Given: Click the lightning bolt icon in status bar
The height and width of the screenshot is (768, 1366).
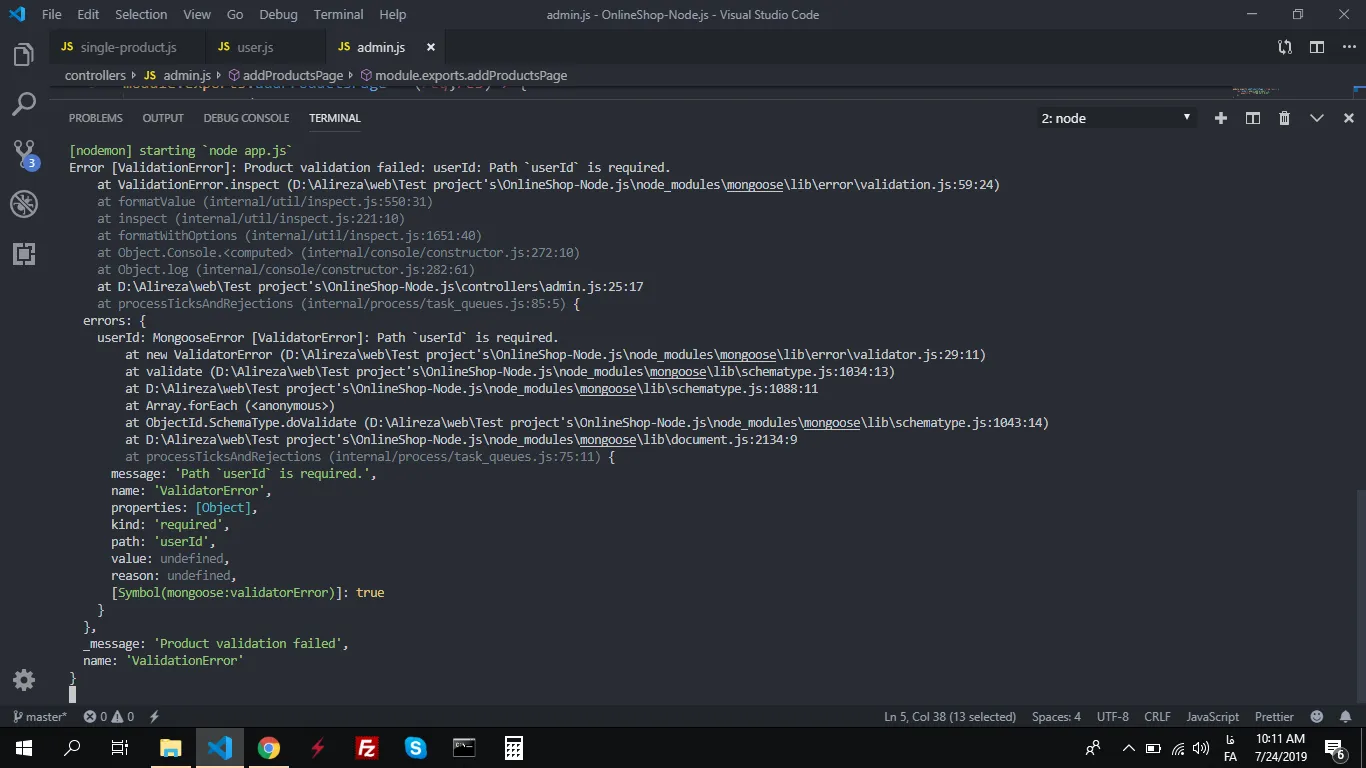Looking at the screenshot, I should pos(154,717).
